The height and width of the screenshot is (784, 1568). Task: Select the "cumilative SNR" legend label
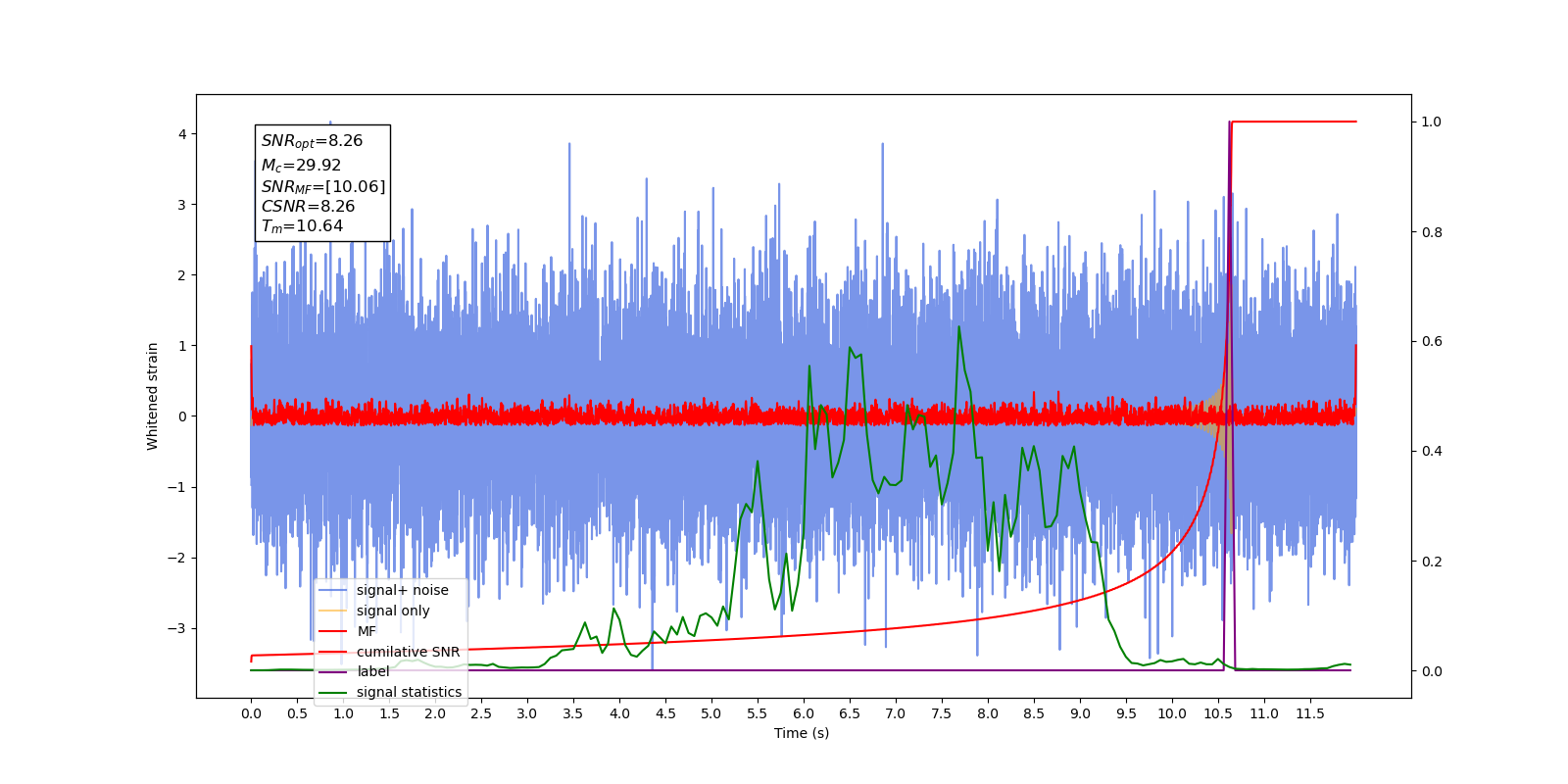click(x=408, y=652)
